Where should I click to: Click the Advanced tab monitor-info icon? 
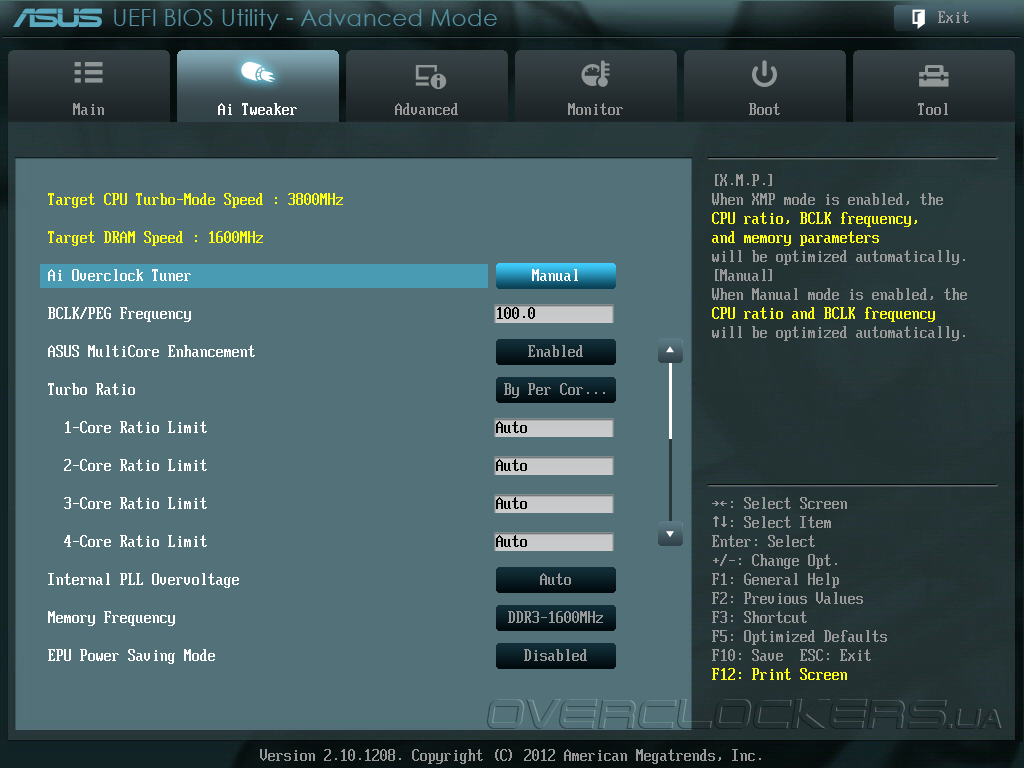(x=430, y=76)
